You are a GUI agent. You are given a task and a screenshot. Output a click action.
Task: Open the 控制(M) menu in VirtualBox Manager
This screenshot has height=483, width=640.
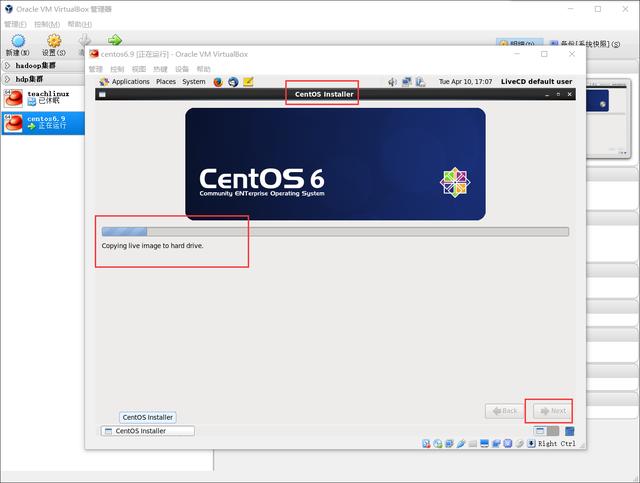tap(47, 24)
